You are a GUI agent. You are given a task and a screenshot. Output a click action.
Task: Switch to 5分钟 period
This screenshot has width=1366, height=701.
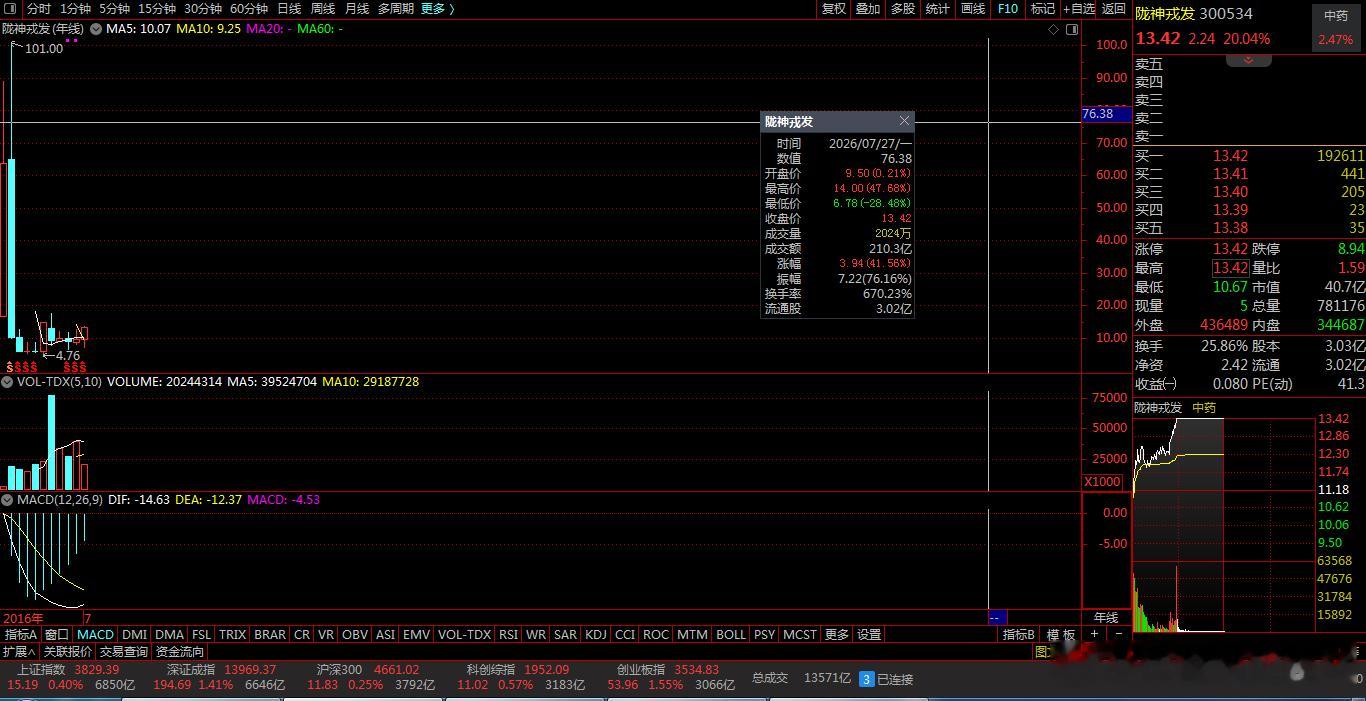pyautogui.click(x=114, y=9)
